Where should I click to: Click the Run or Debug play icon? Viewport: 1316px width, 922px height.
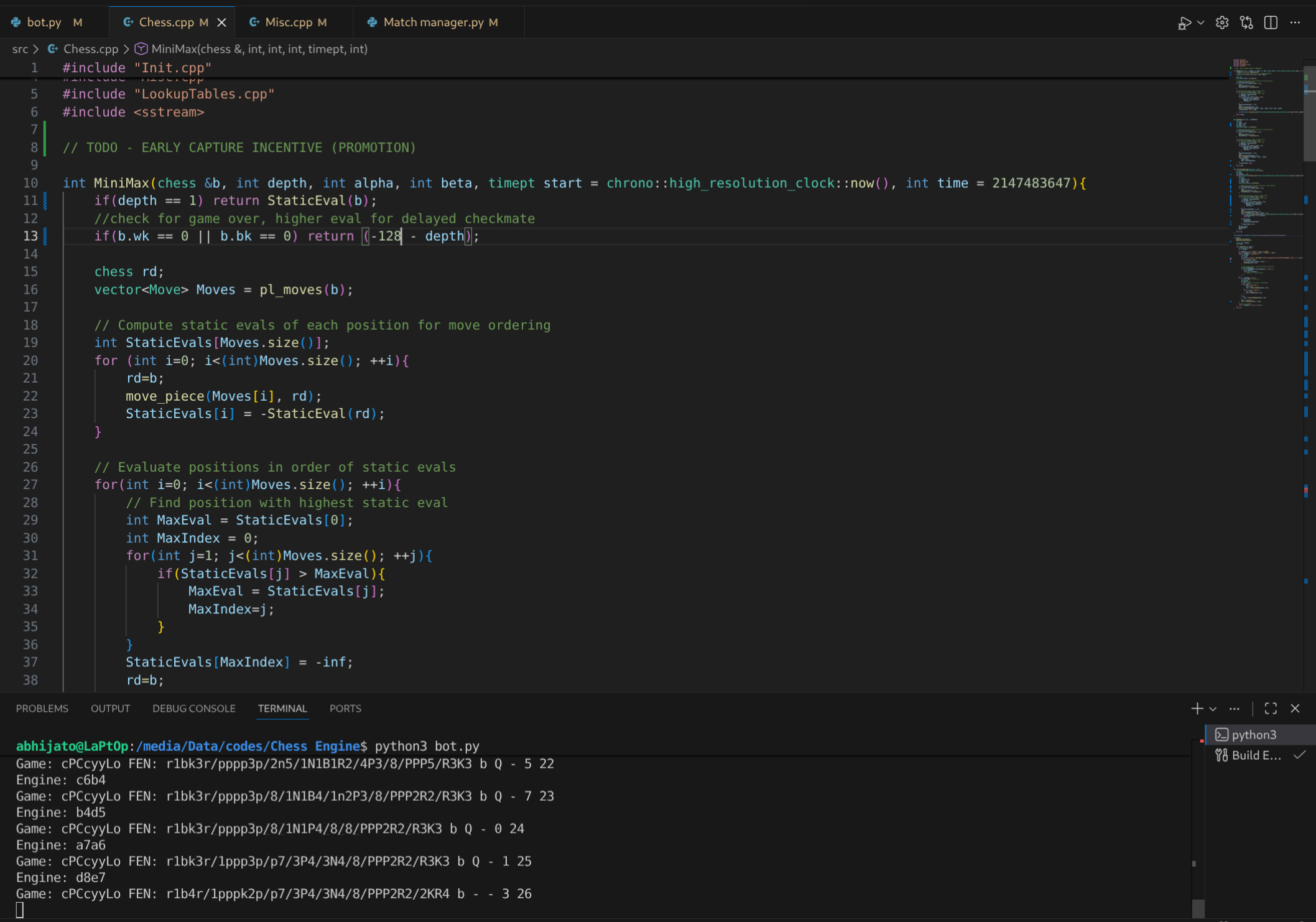click(x=1184, y=23)
